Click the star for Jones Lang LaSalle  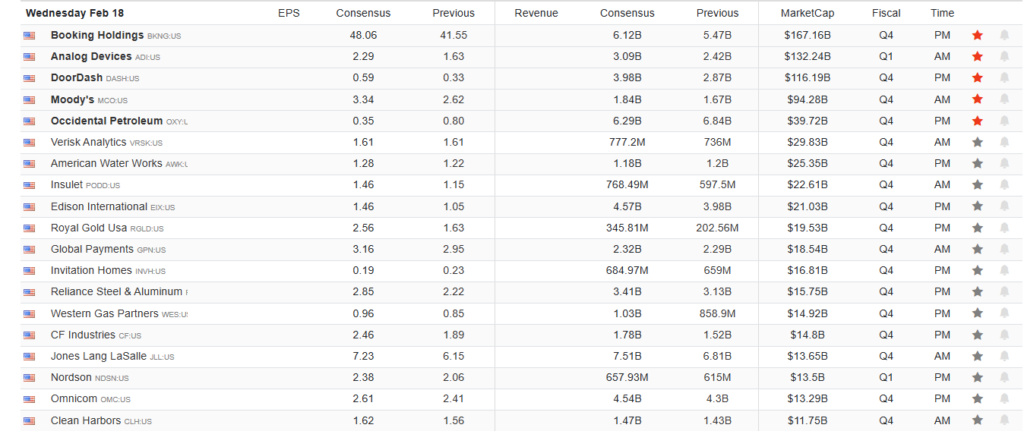[977, 356]
